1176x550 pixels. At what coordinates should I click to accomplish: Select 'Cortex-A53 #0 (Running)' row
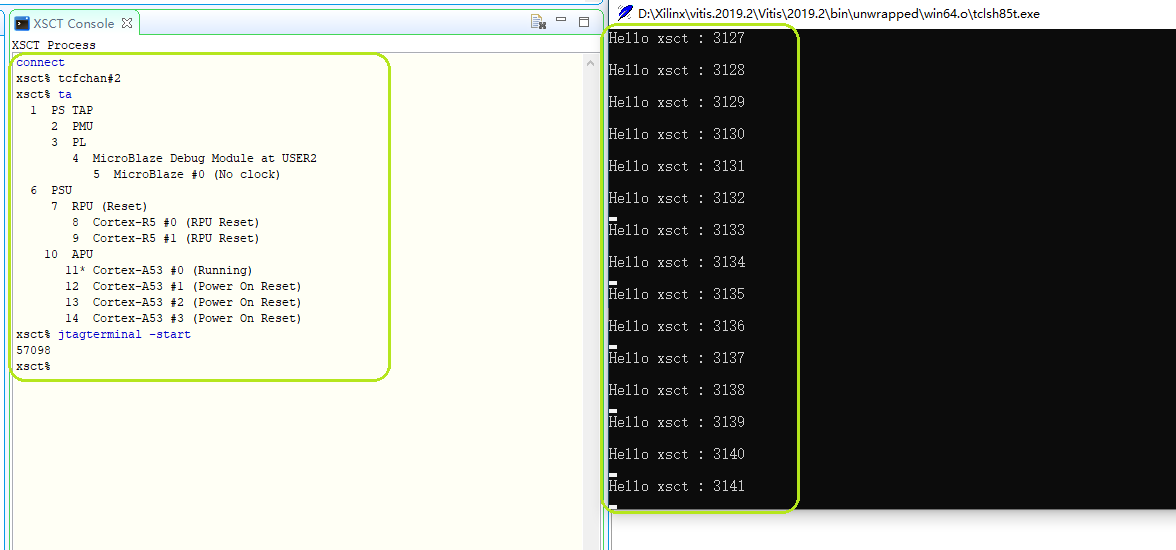(158, 270)
